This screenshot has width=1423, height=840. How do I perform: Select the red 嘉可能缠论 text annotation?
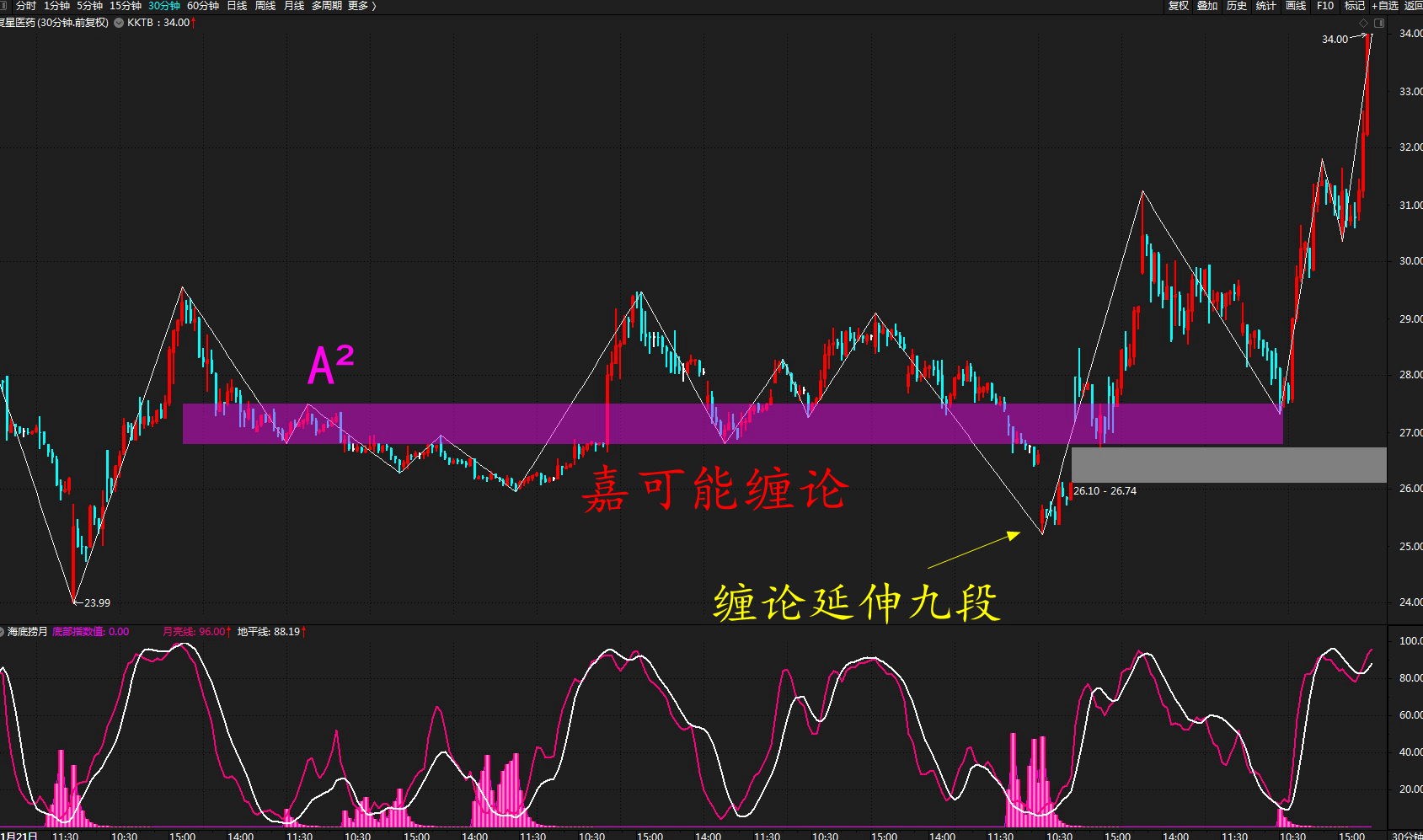714,489
